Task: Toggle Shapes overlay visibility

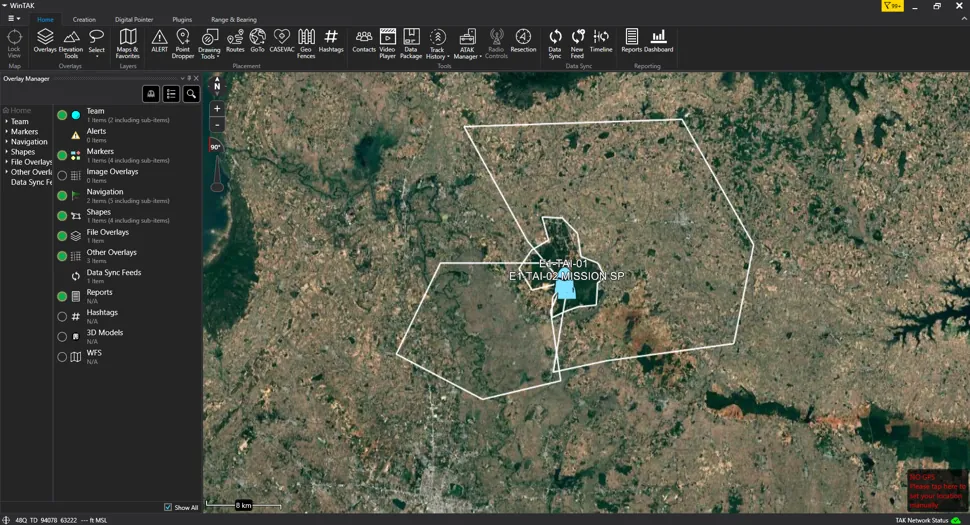Action: coord(62,216)
